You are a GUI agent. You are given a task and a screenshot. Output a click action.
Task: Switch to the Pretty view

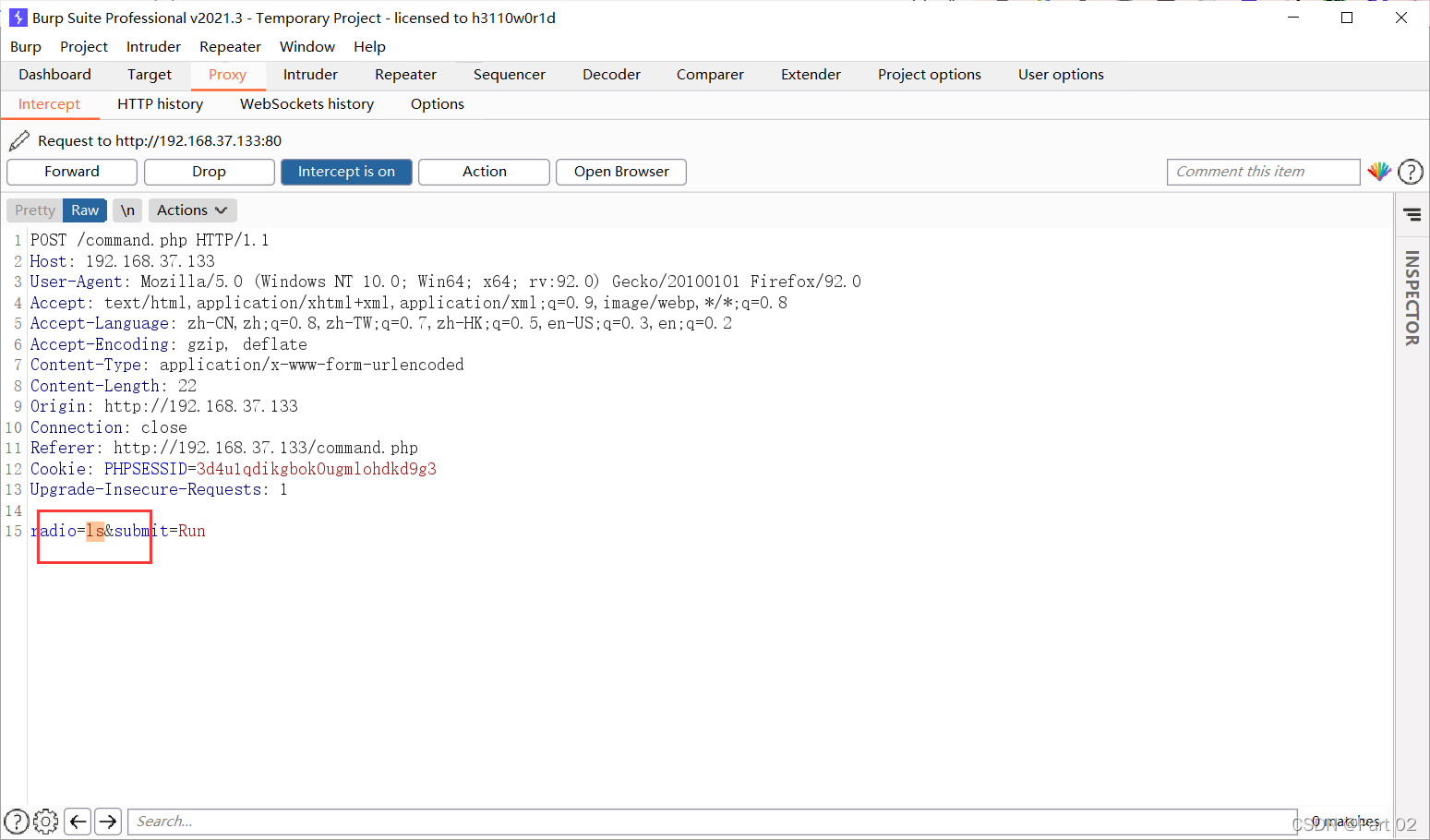[x=35, y=210]
